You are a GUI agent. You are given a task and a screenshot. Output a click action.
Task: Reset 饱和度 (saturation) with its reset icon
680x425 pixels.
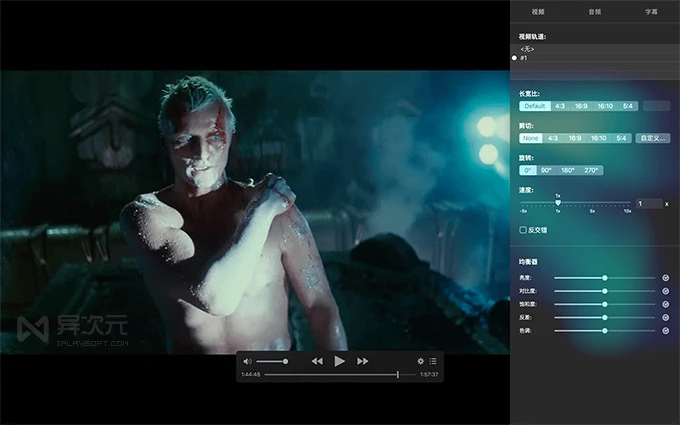click(666, 304)
